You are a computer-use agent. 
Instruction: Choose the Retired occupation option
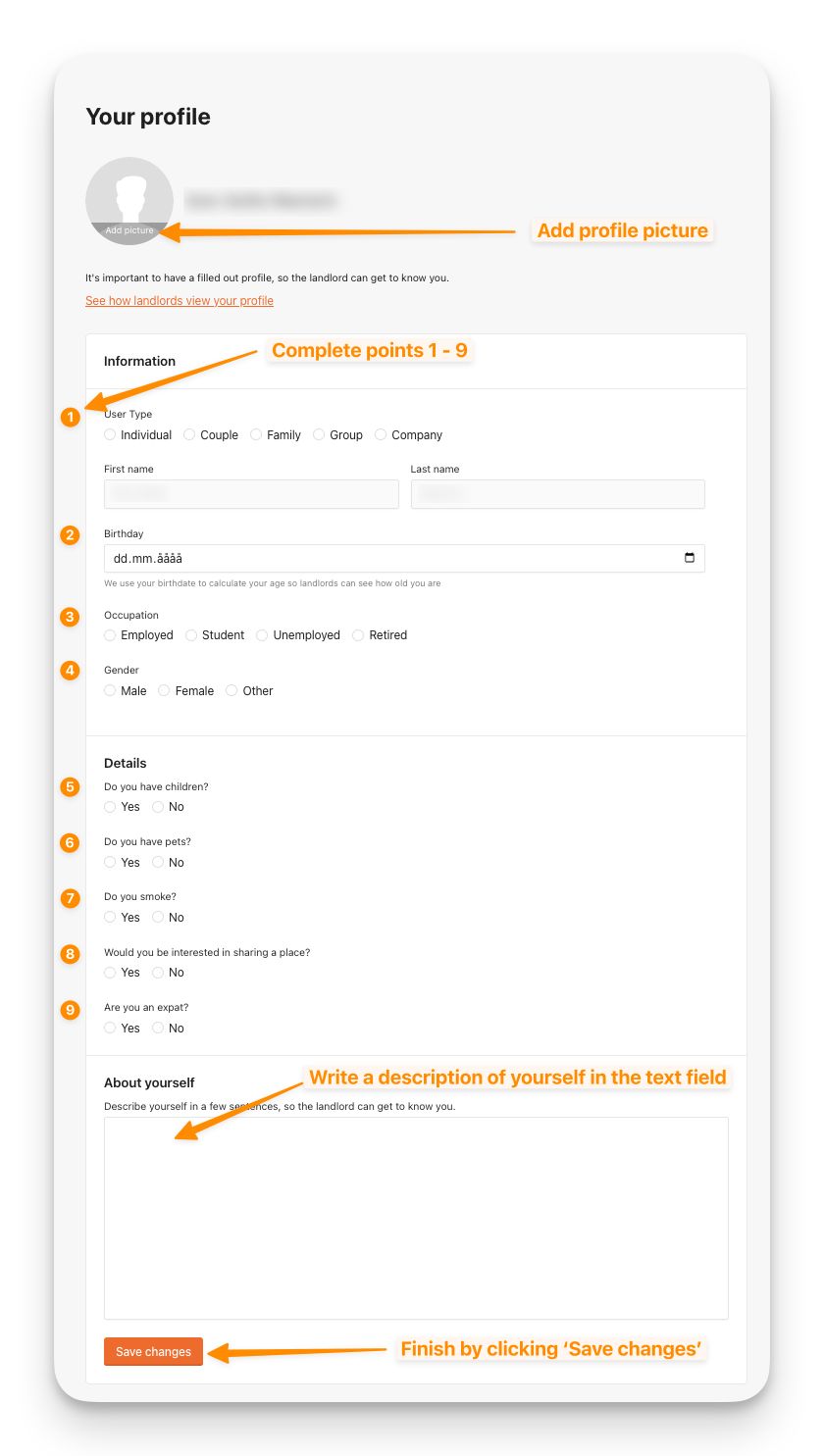point(359,635)
